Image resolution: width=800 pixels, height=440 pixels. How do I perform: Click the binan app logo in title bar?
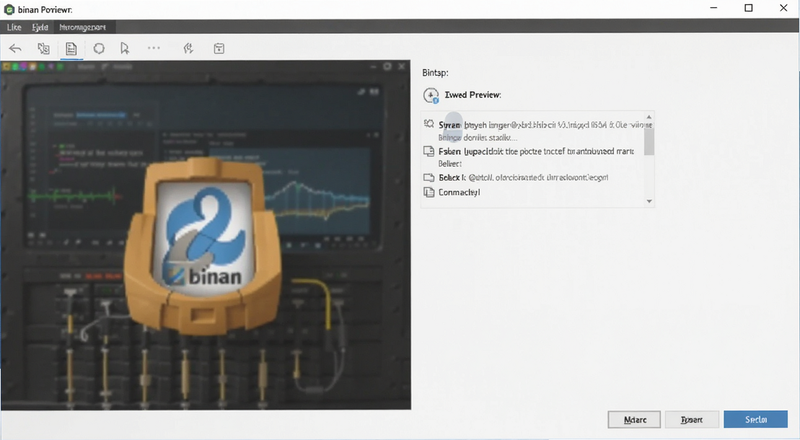(x=9, y=9)
